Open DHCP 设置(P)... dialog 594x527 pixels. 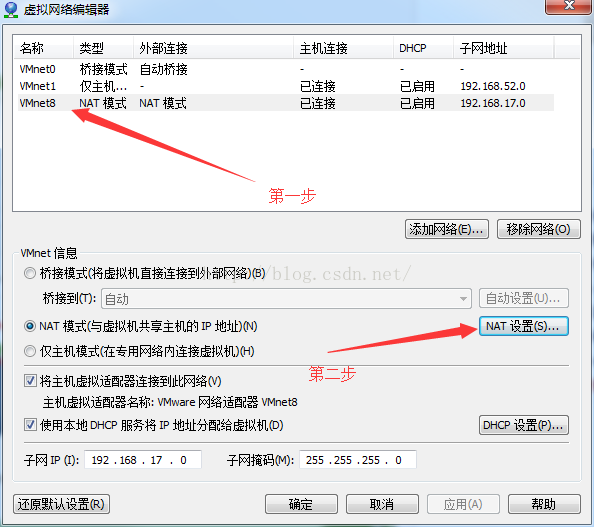[x=524, y=425]
